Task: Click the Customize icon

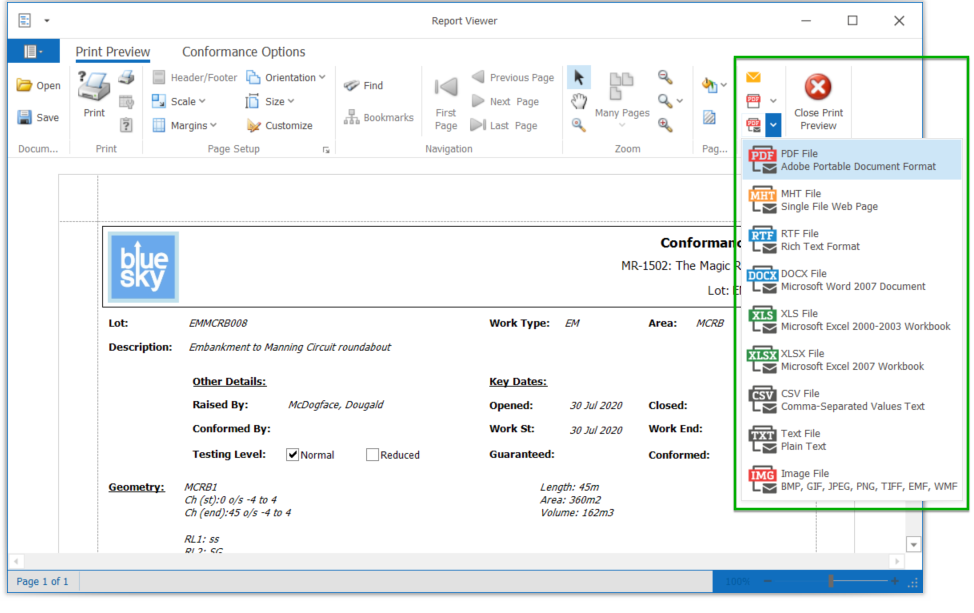Action: 254,126
